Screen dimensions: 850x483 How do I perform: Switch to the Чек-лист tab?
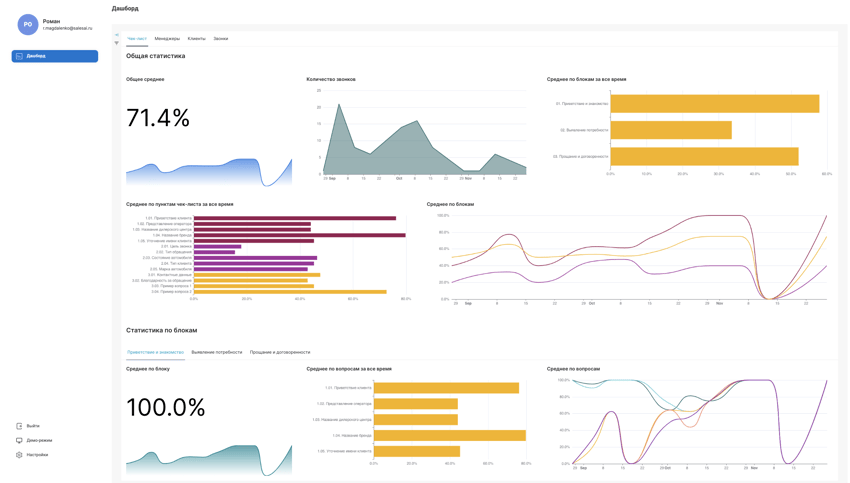pos(137,39)
